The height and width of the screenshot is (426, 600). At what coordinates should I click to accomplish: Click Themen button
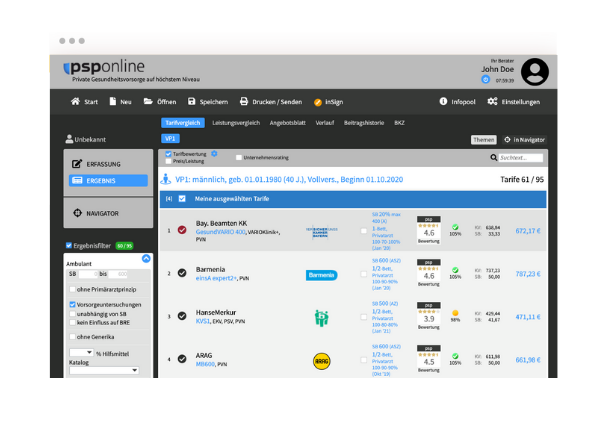coord(484,140)
